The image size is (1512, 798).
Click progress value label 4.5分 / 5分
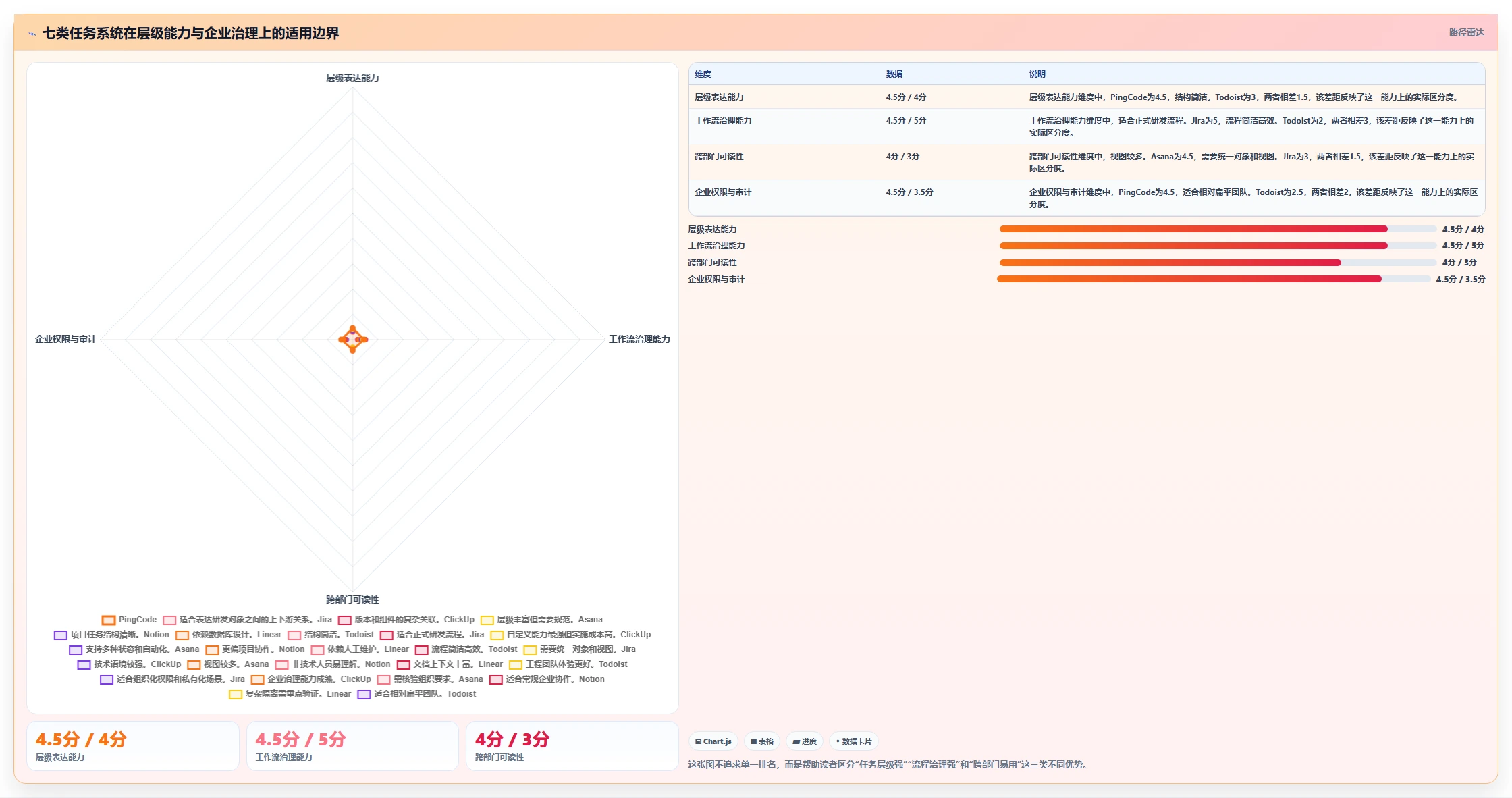point(1463,246)
